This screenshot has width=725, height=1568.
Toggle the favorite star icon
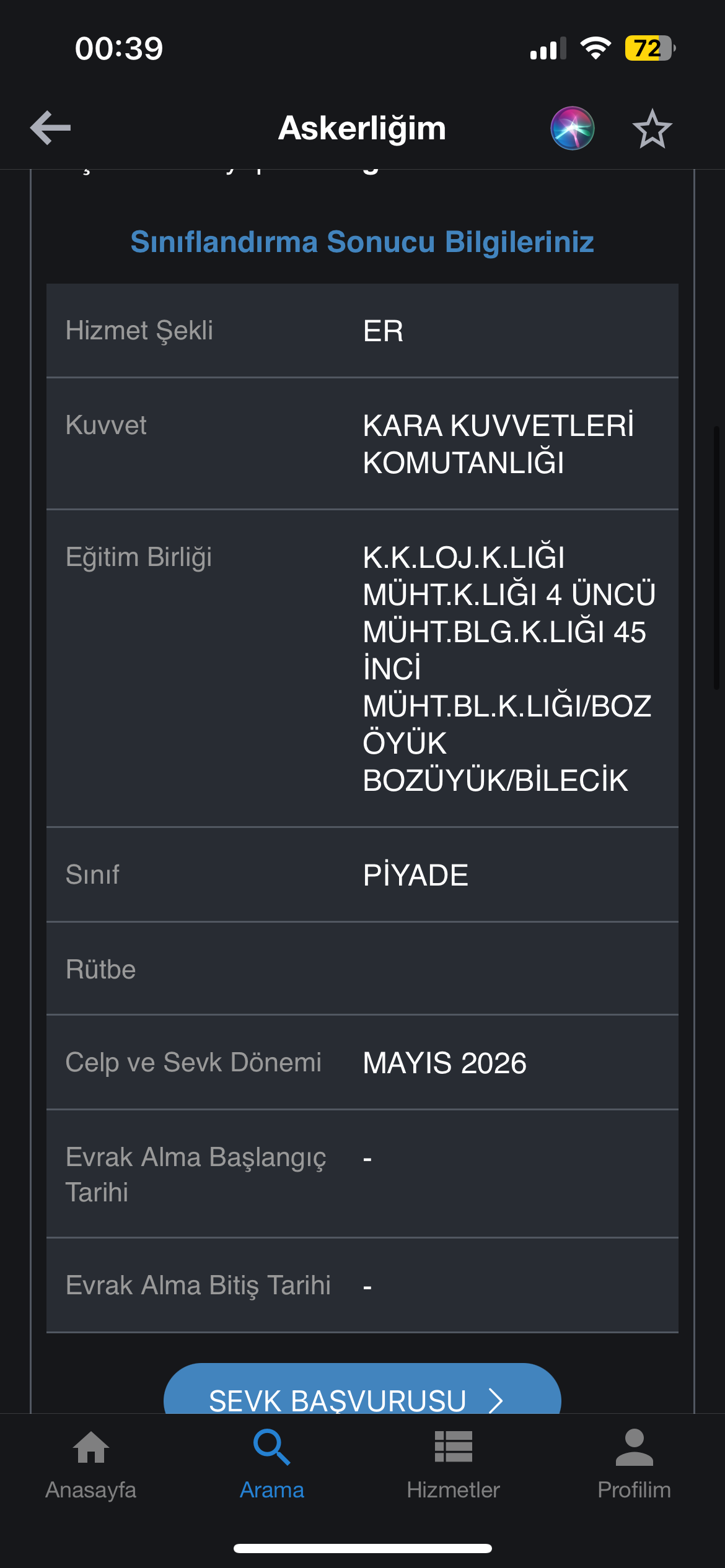pyautogui.click(x=652, y=129)
